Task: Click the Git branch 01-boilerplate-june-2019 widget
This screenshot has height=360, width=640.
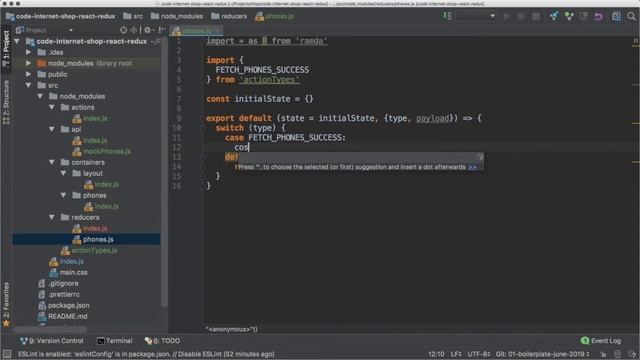Action: click(x=542, y=354)
